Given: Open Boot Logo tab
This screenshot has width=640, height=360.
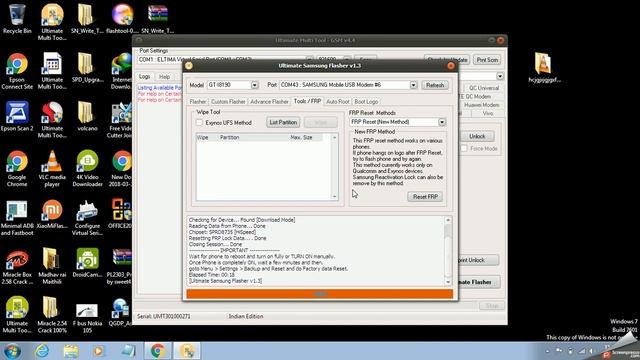Looking at the screenshot, I should pos(366,102).
